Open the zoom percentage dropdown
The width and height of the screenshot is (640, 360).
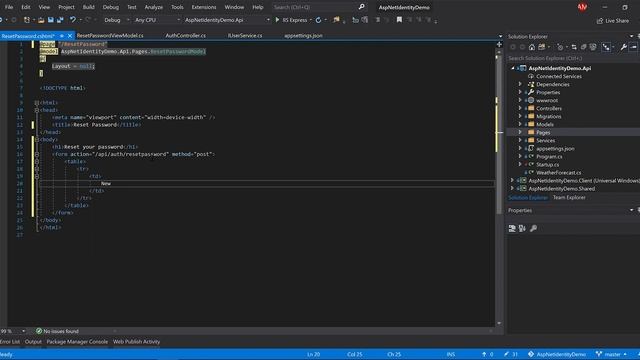(x=23, y=331)
